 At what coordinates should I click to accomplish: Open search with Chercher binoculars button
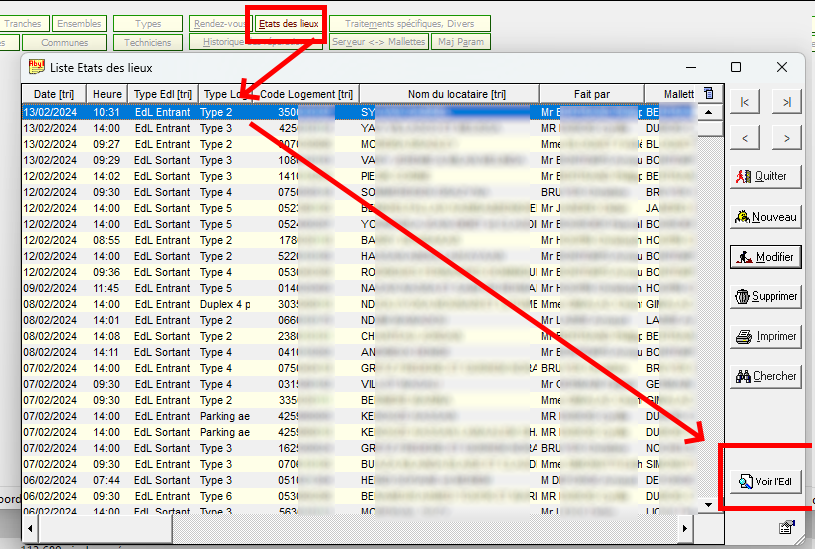tap(765, 376)
